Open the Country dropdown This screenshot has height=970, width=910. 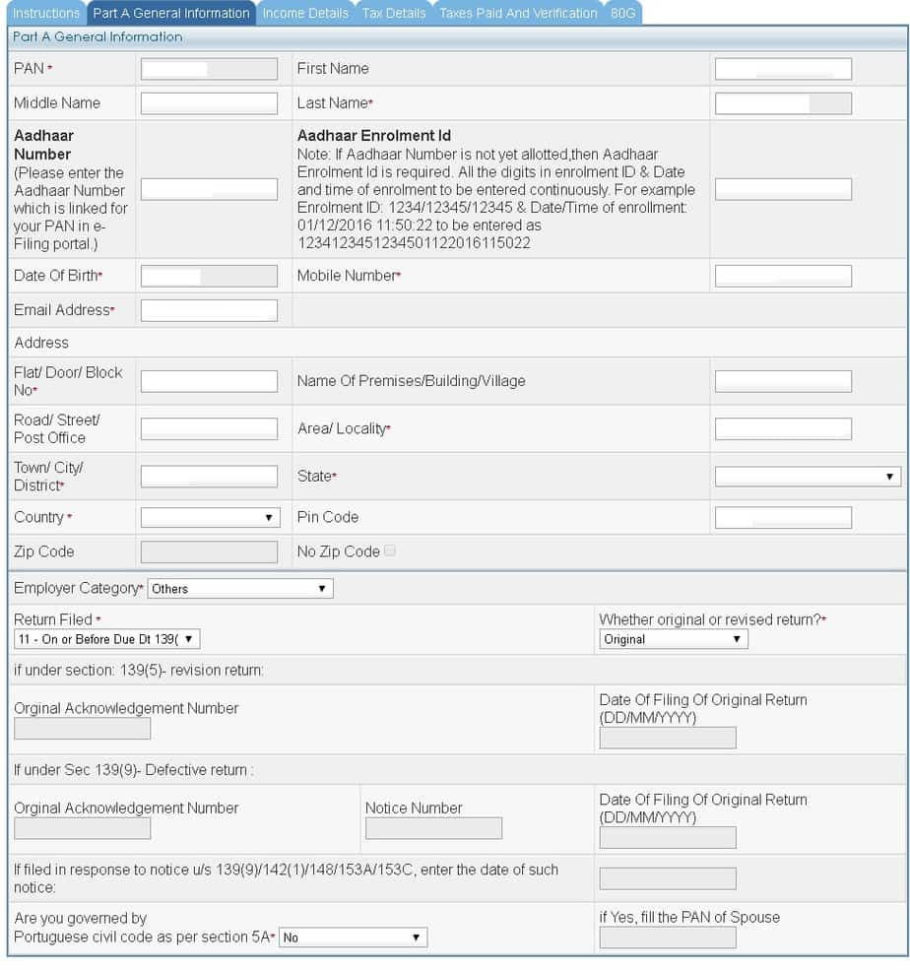tap(209, 517)
